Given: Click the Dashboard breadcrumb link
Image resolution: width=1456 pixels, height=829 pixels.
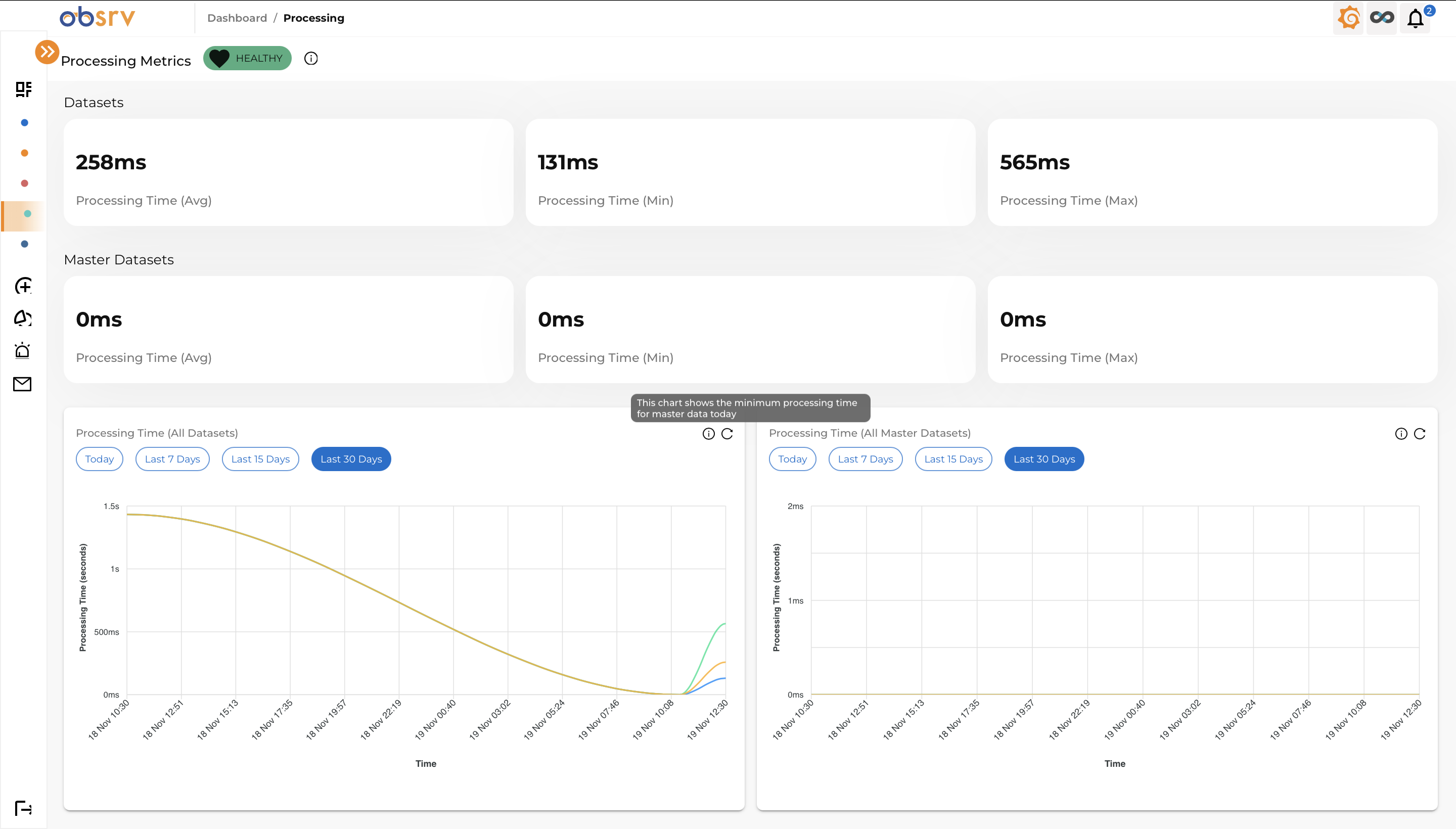Looking at the screenshot, I should pos(237,18).
